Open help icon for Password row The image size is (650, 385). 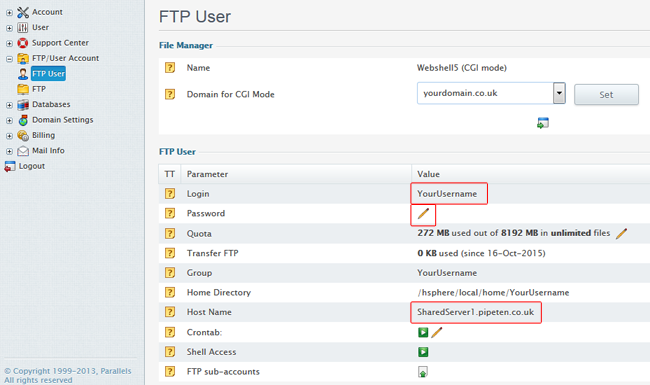point(170,213)
